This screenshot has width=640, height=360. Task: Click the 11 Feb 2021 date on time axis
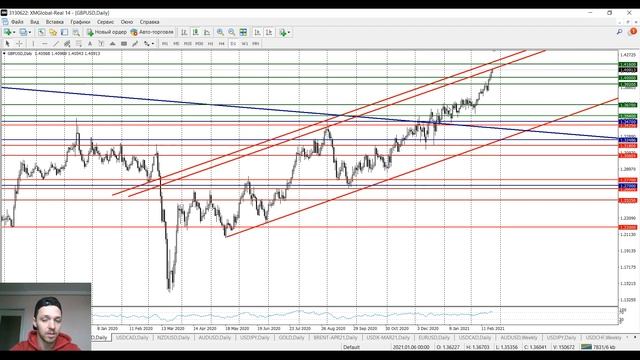pos(493,328)
